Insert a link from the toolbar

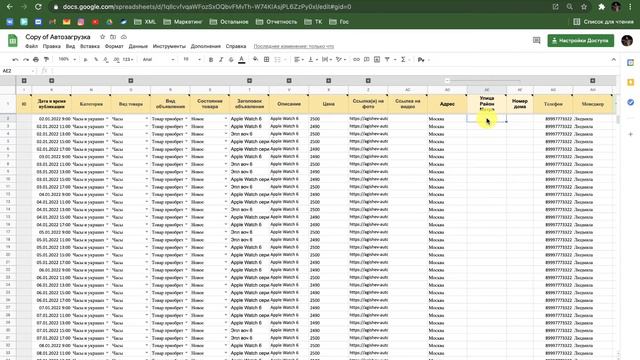(356, 60)
